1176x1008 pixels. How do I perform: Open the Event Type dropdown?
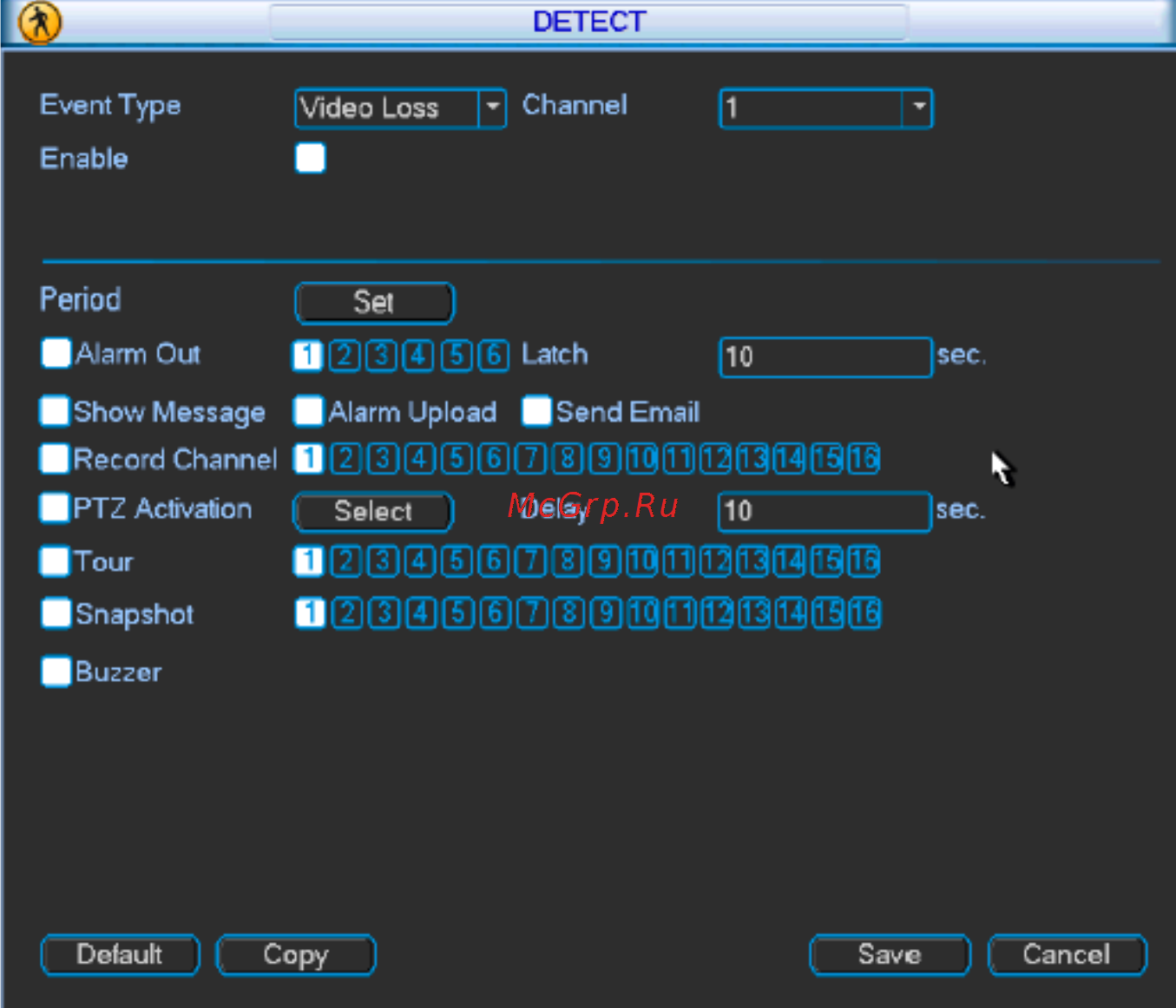click(x=400, y=108)
